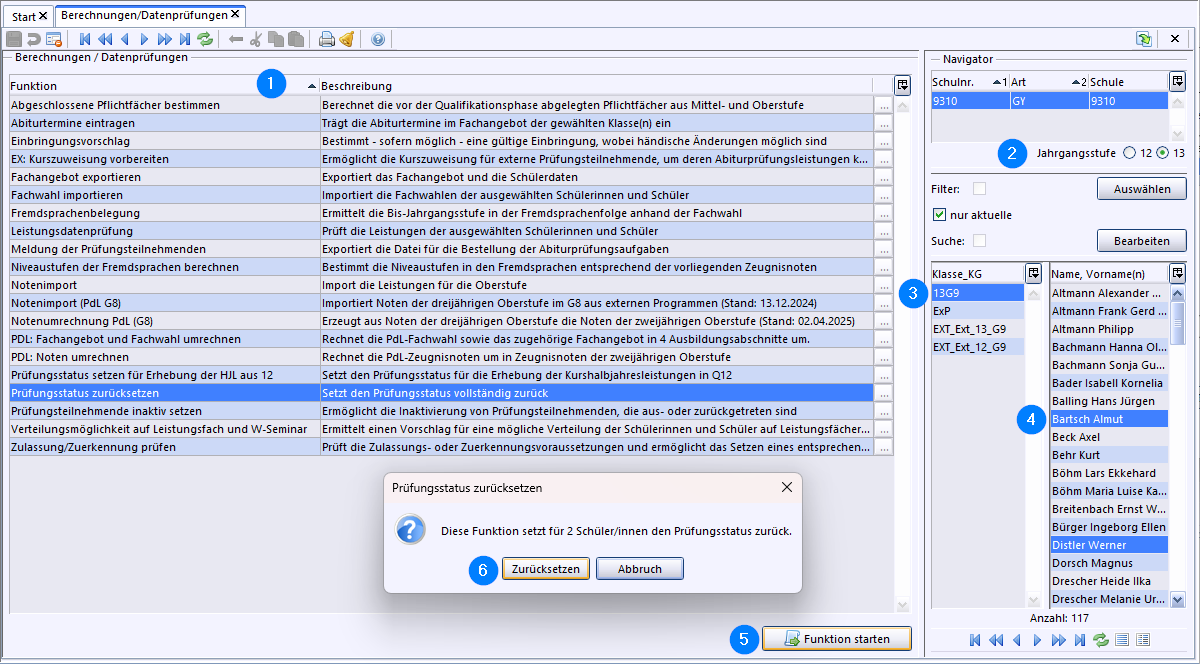Open the column chooser for the Klasse_KG list

(x=1033, y=273)
